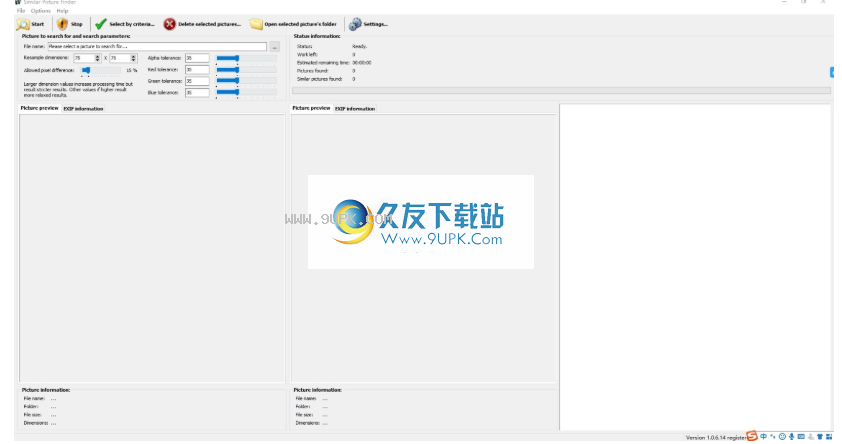842x444 pixels.
Task: Adjust the Alpha tolerance slider
Action: (246, 58)
